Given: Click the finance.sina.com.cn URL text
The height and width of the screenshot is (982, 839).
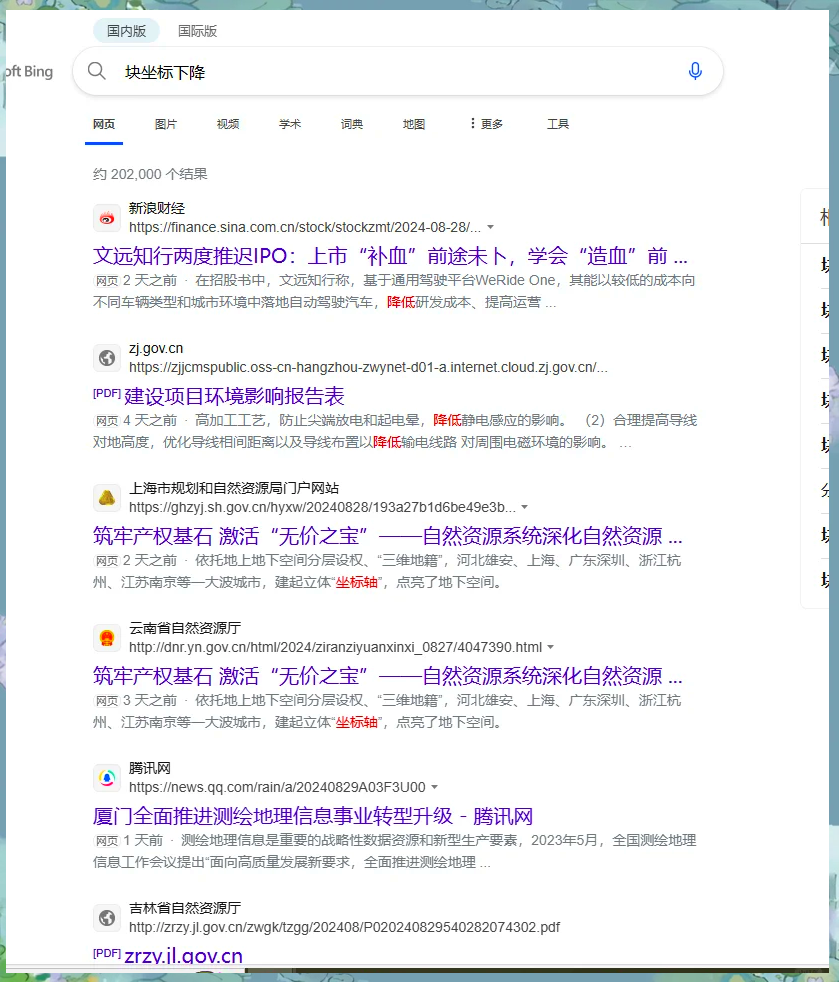Looking at the screenshot, I should 305,227.
